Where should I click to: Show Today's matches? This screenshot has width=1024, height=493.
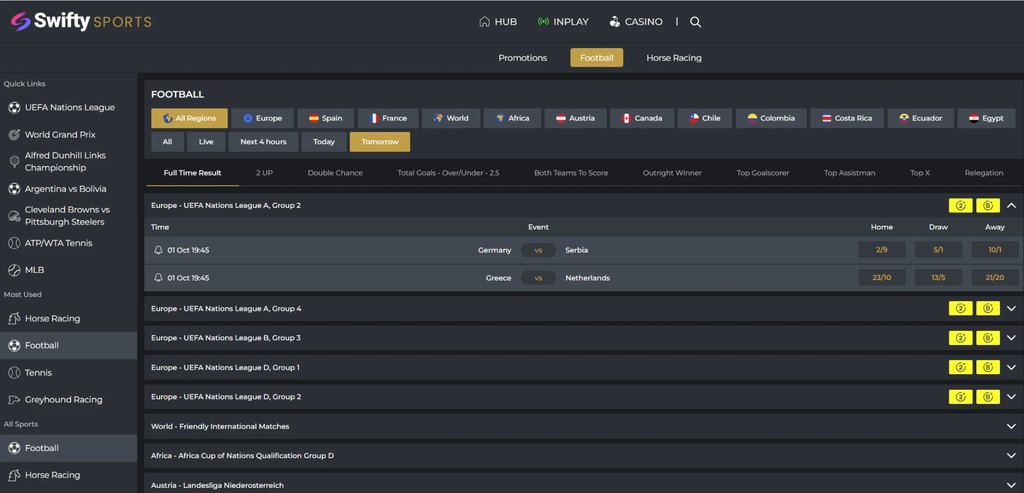[324, 142]
